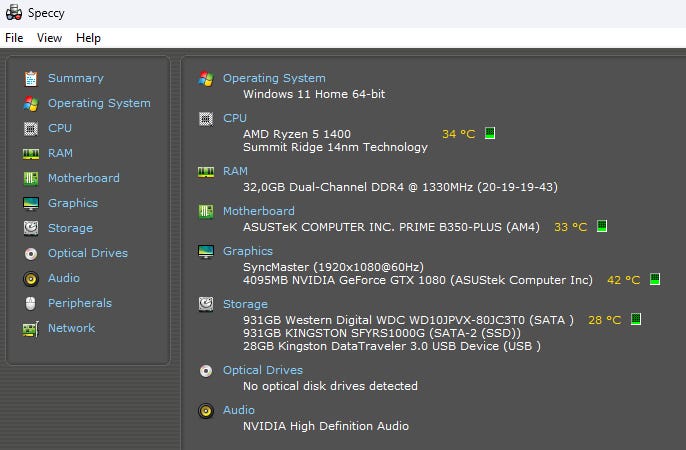This screenshot has width=686, height=450.
Task: Click the RAM heading link in main panel
Action: click(235, 171)
